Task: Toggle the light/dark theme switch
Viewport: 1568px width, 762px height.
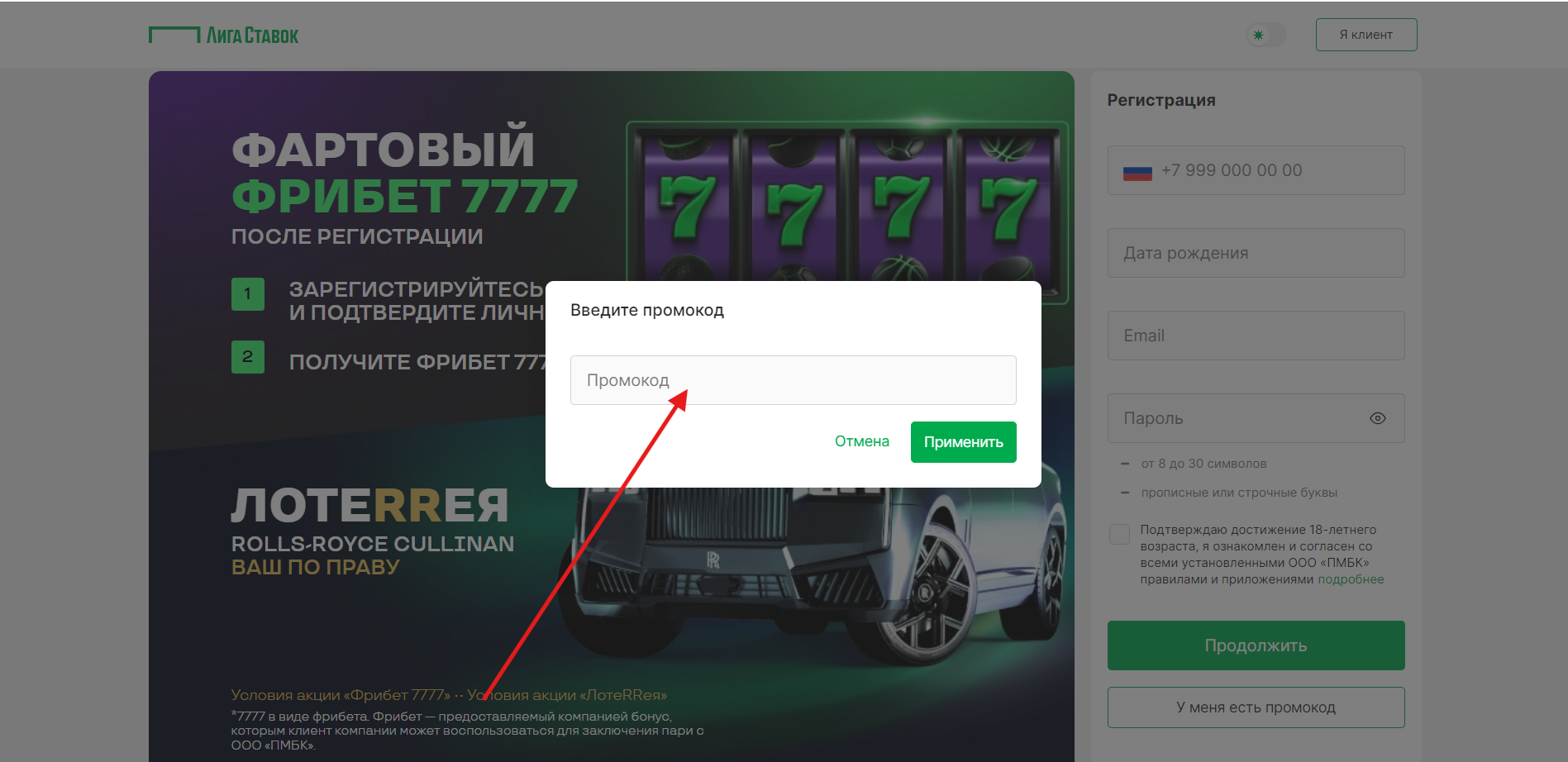Action: point(1266,35)
